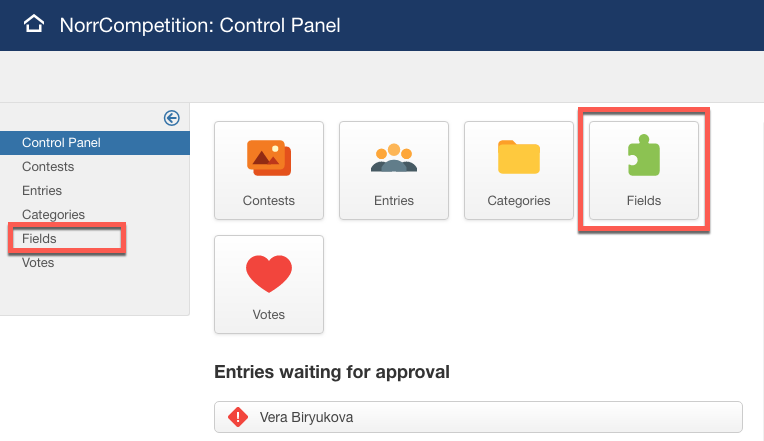Open Contests from the sidebar menu
The image size is (764, 441).
pos(48,167)
